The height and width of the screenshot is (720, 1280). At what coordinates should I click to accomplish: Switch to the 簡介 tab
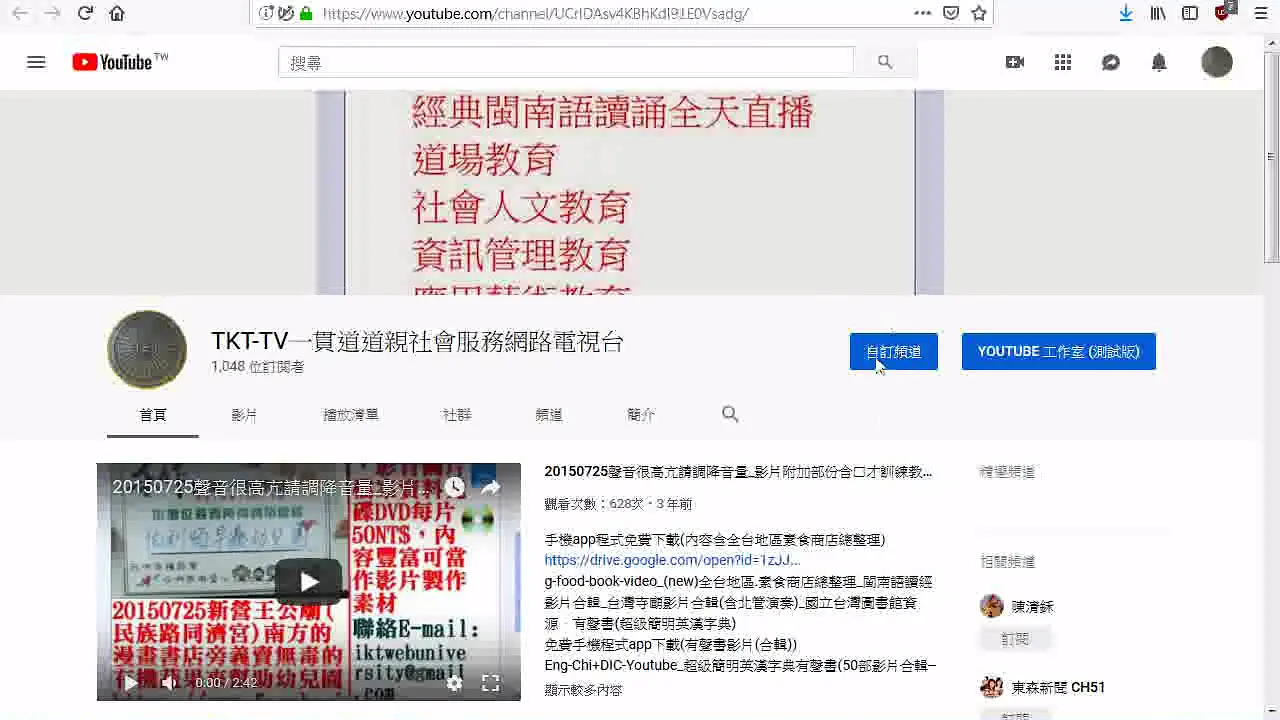tap(641, 415)
